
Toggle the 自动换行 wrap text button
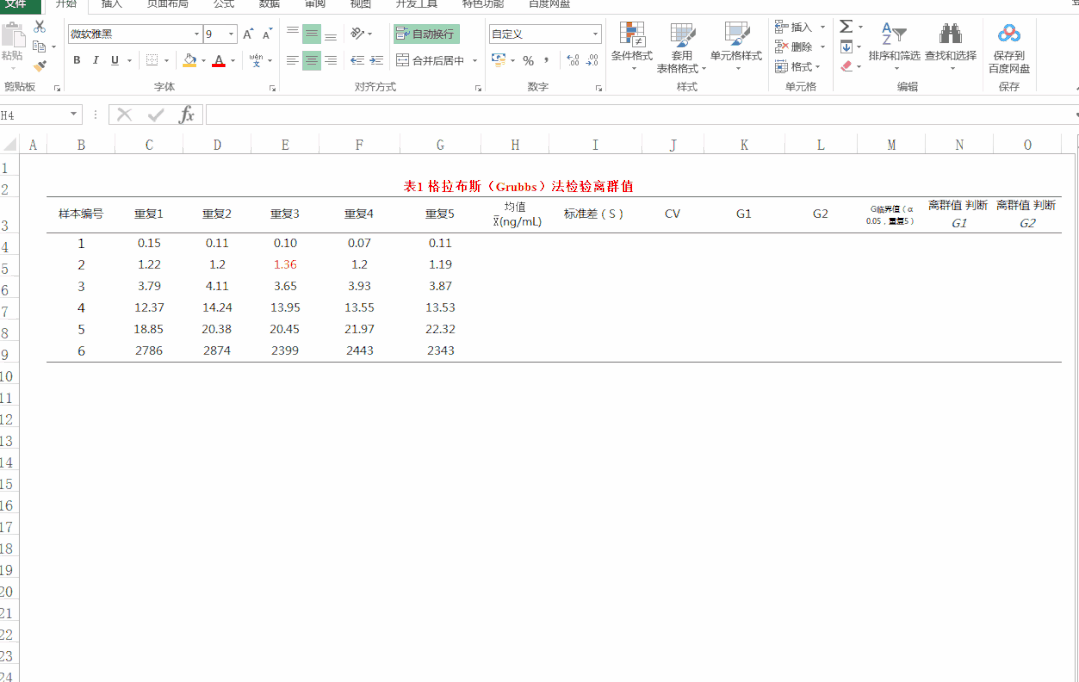click(x=426, y=34)
